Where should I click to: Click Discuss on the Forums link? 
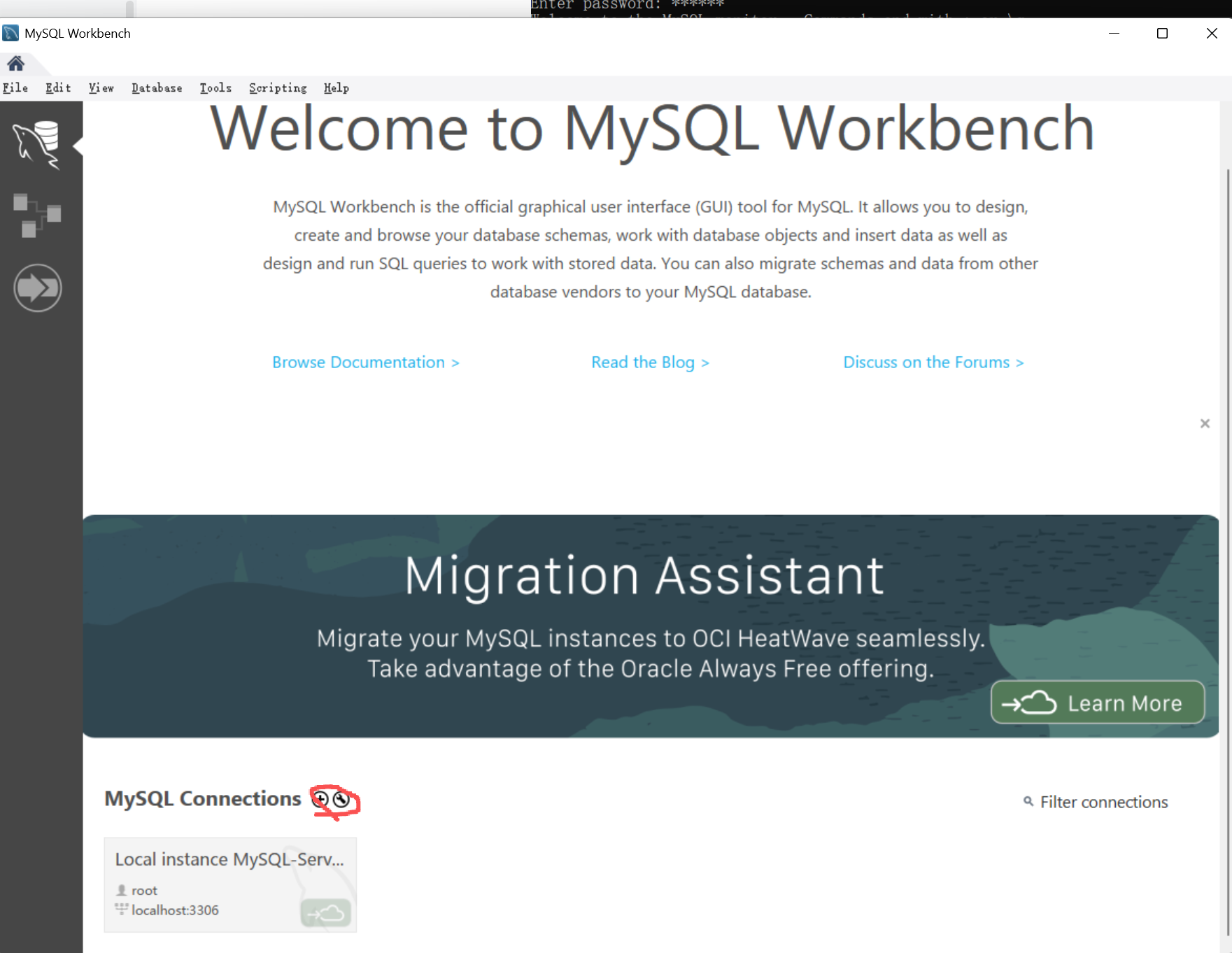(x=933, y=362)
